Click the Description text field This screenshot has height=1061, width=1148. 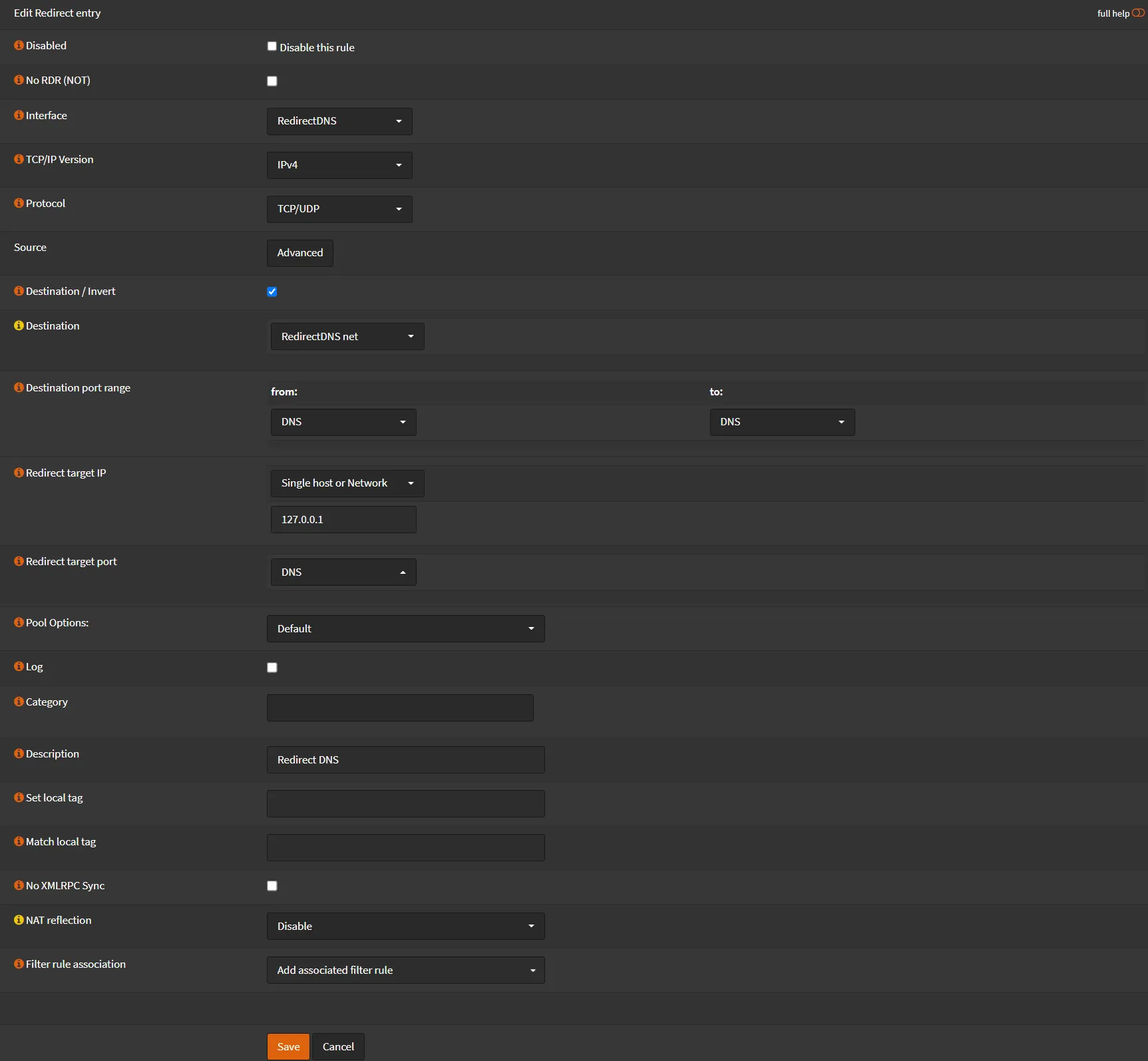pos(405,759)
